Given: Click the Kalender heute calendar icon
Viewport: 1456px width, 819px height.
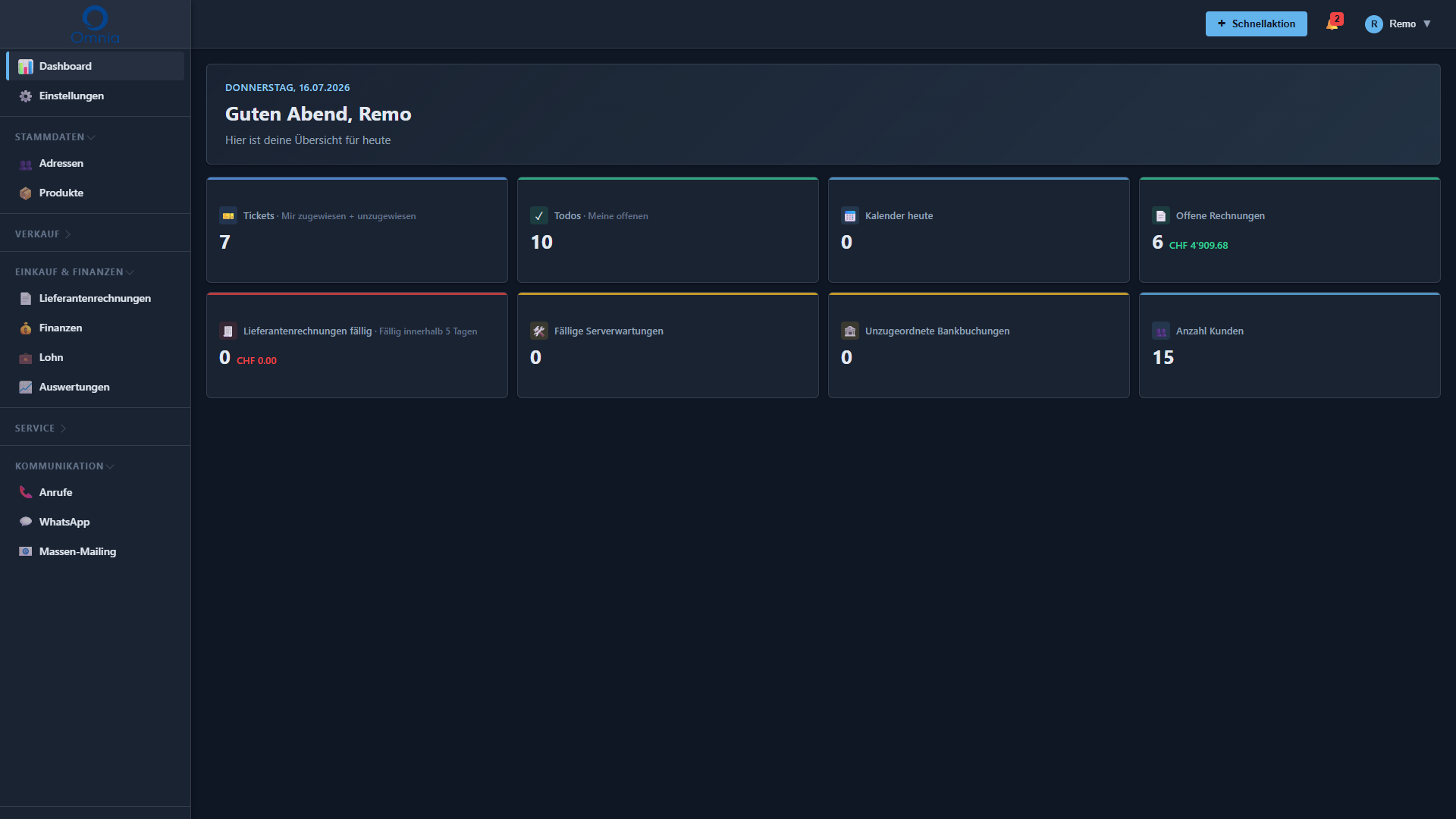Looking at the screenshot, I should point(850,216).
